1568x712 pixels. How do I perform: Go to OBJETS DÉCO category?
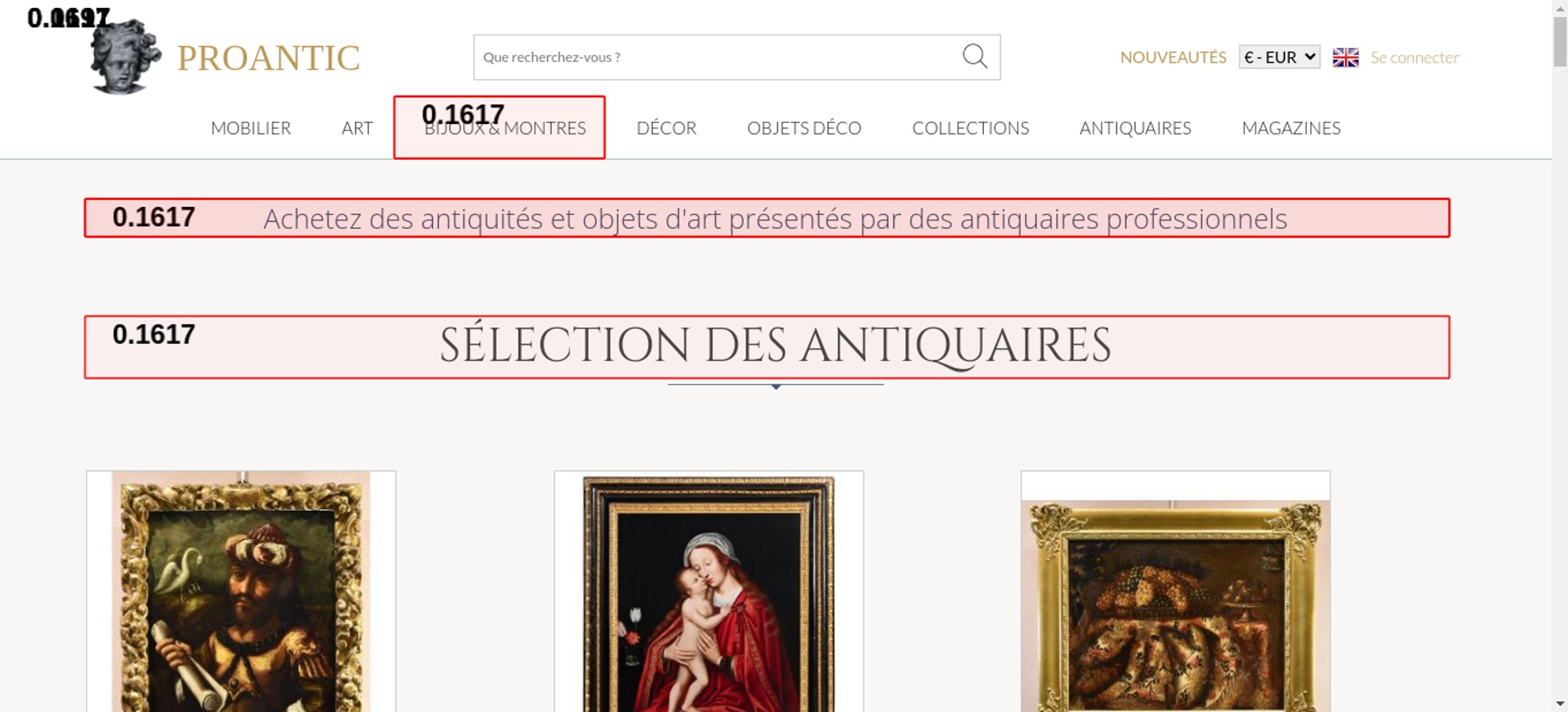pos(804,128)
